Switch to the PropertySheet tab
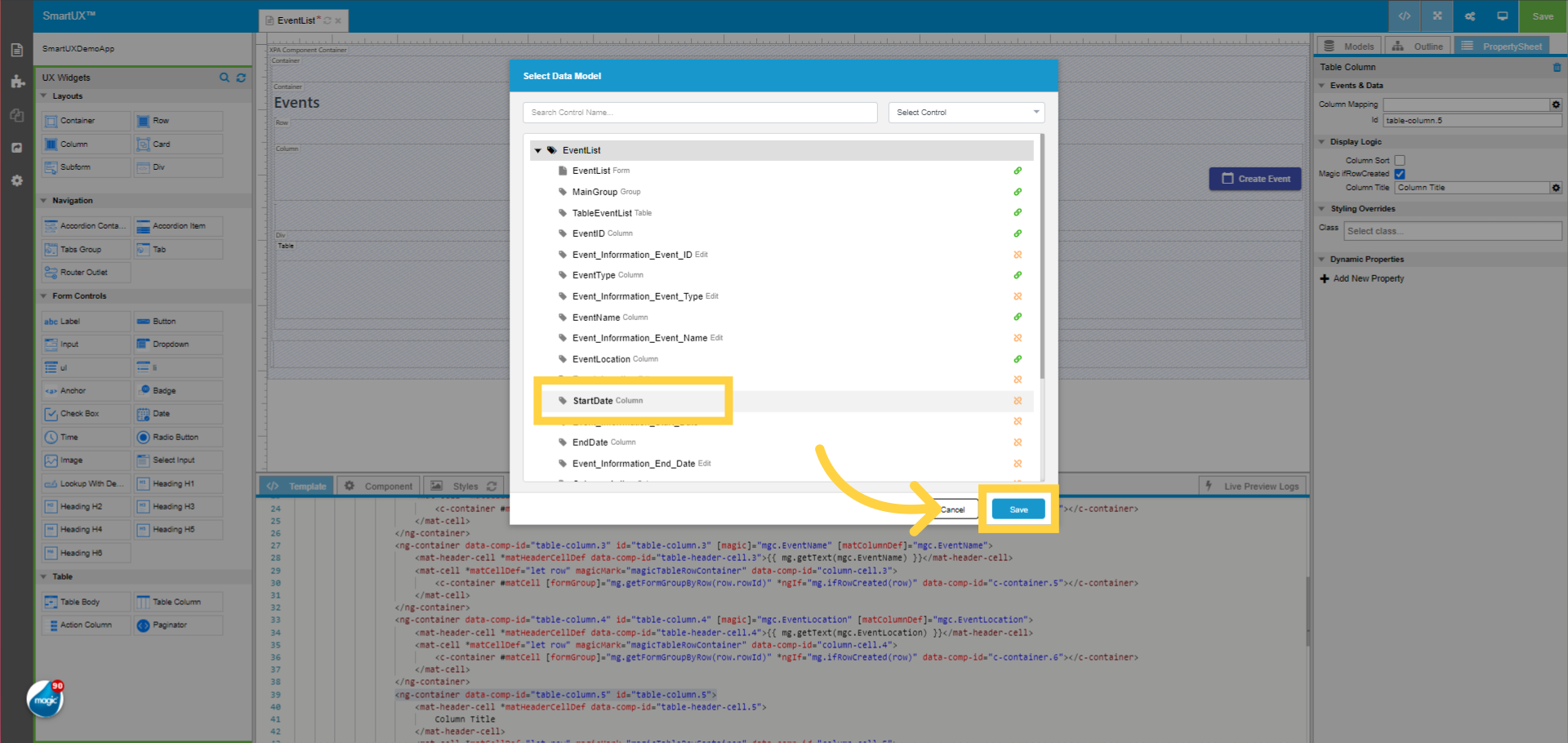Screen dimensions: 1568x743 pyautogui.click(x=1502, y=47)
